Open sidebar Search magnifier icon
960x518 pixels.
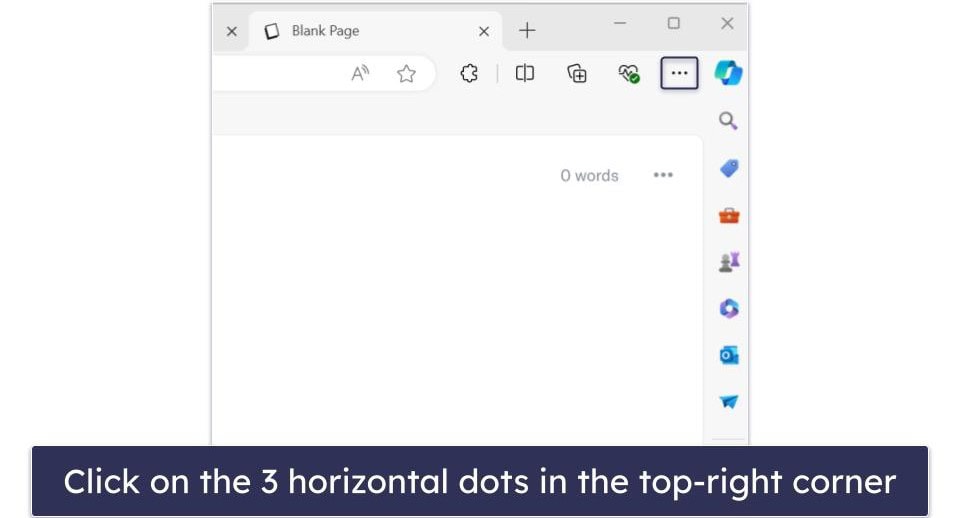tap(728, 121)
